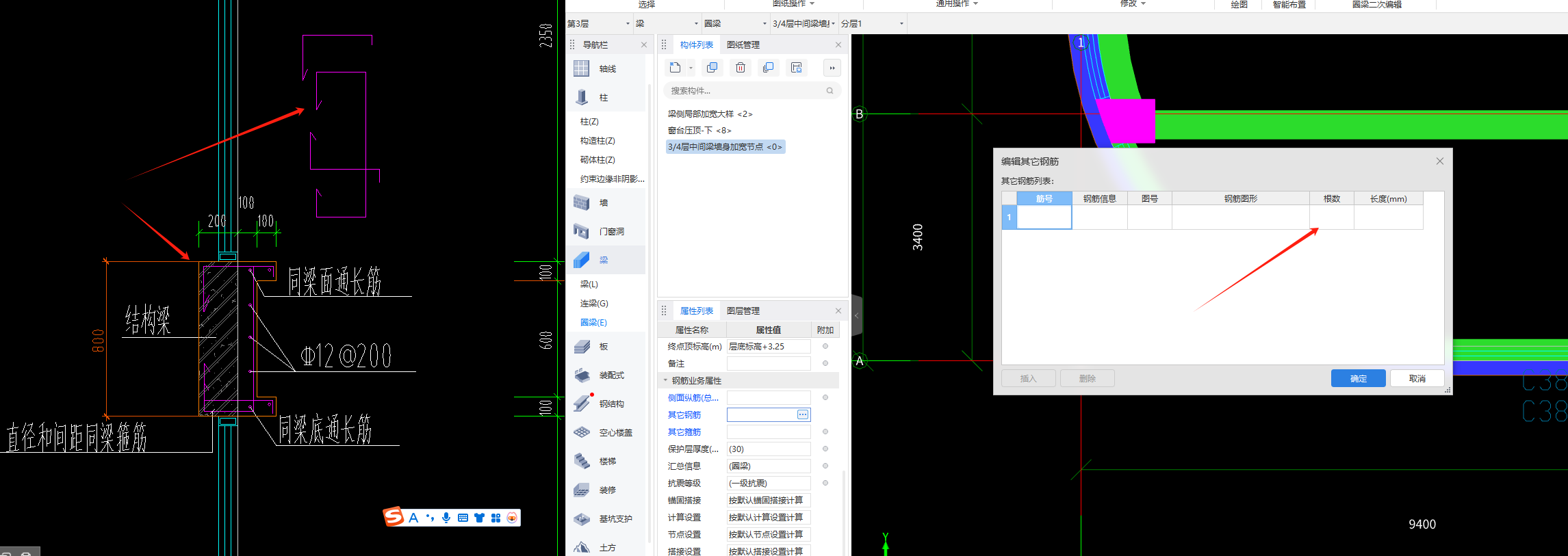This screenshot has height=556, width=1568.
Task: Toggle 附加 circle for 汇总信息 row
Action: pyautogui.click(x=825, y=466)
